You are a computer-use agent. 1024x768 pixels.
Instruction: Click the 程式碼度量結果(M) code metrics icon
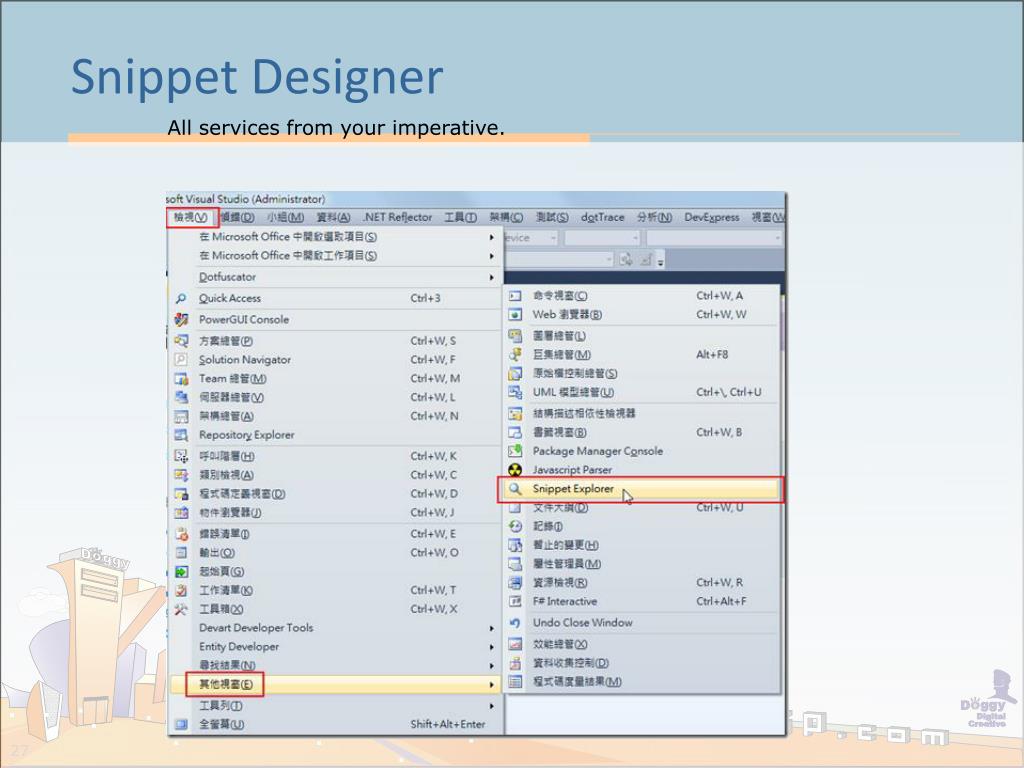(x=515, y=682)
